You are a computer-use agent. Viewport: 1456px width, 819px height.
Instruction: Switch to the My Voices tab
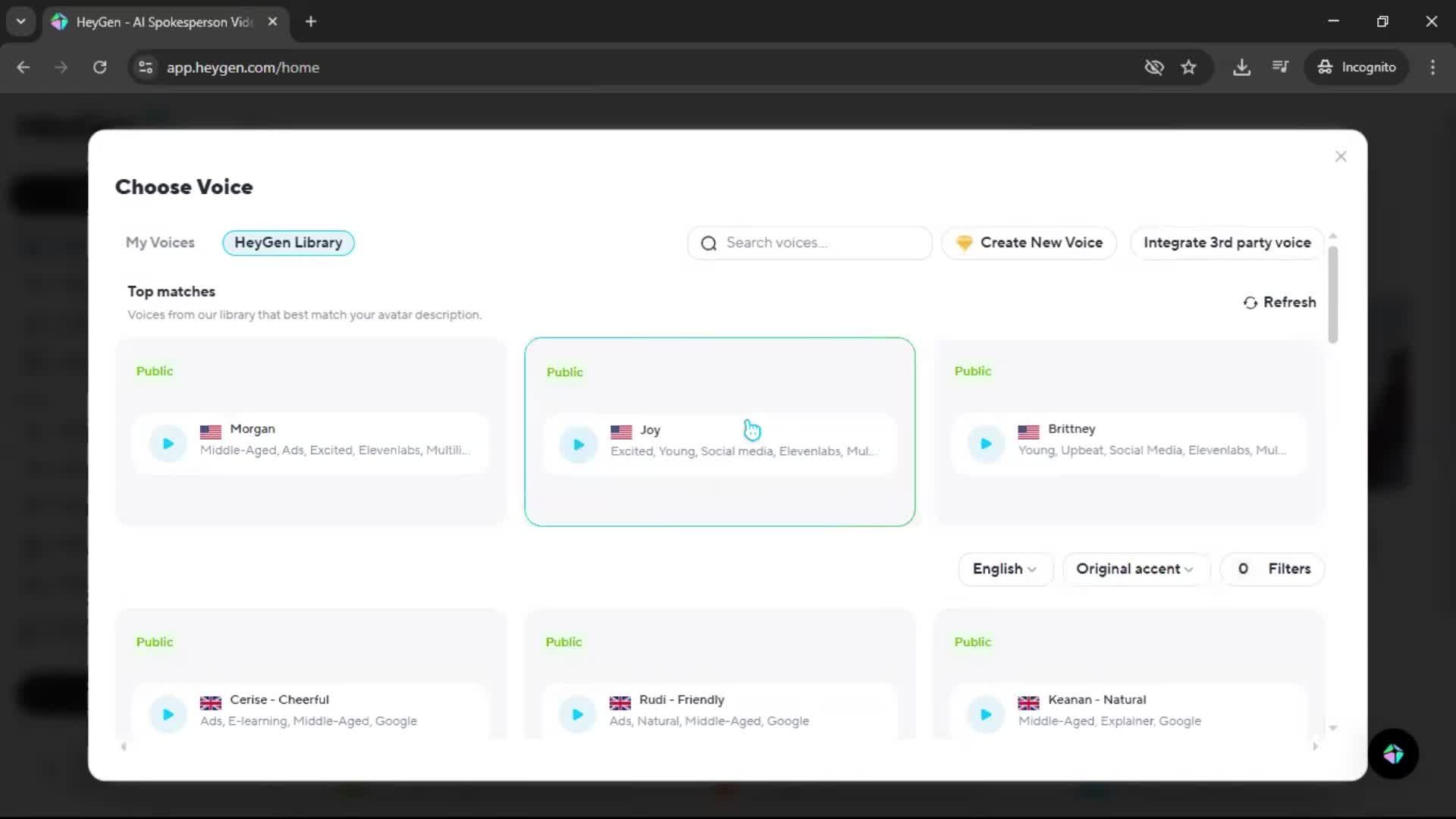pyautogui.click(x=160, y=243)
